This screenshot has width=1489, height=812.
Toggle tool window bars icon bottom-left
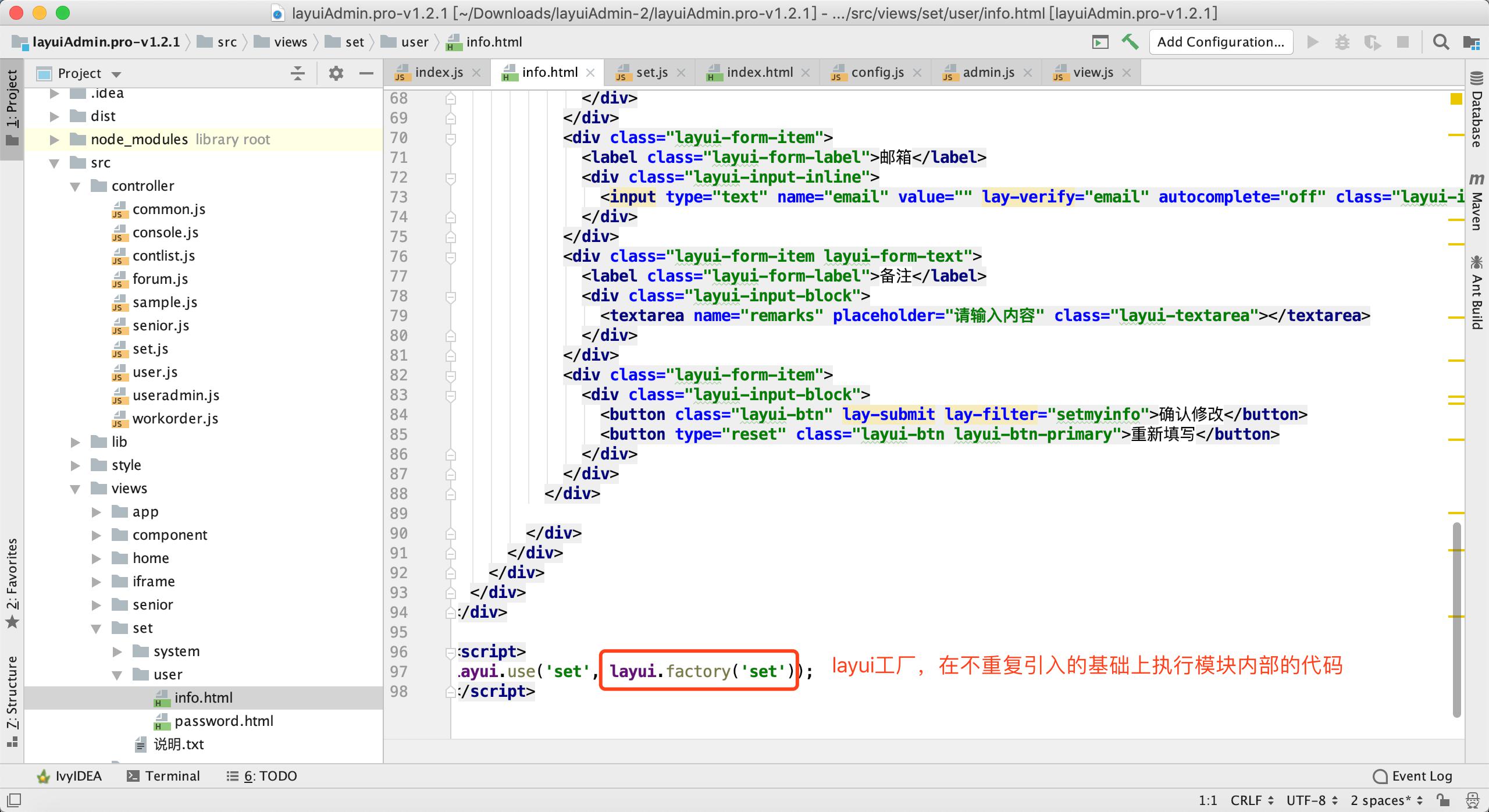[x=14, y=800]
